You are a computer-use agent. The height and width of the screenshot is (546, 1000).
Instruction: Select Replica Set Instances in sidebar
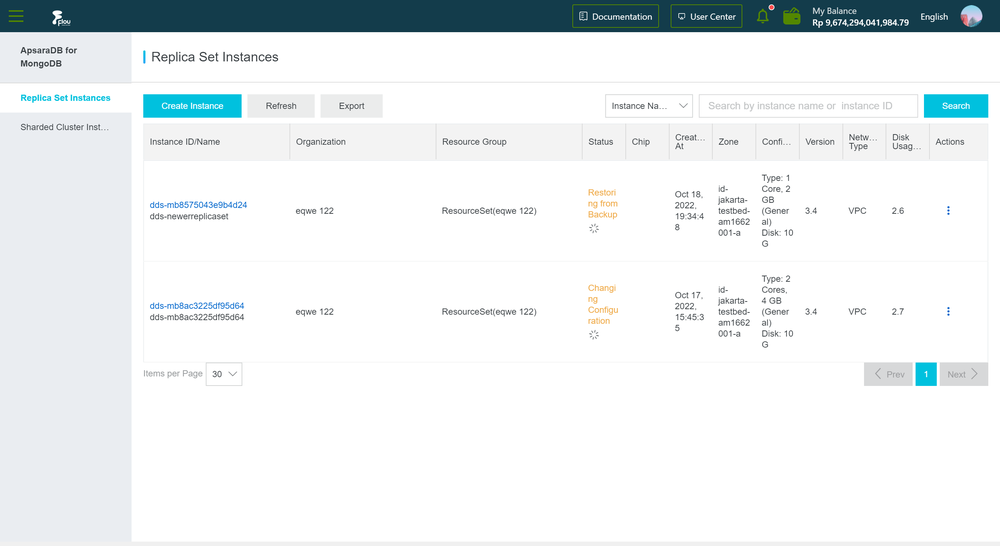(65, 98)
